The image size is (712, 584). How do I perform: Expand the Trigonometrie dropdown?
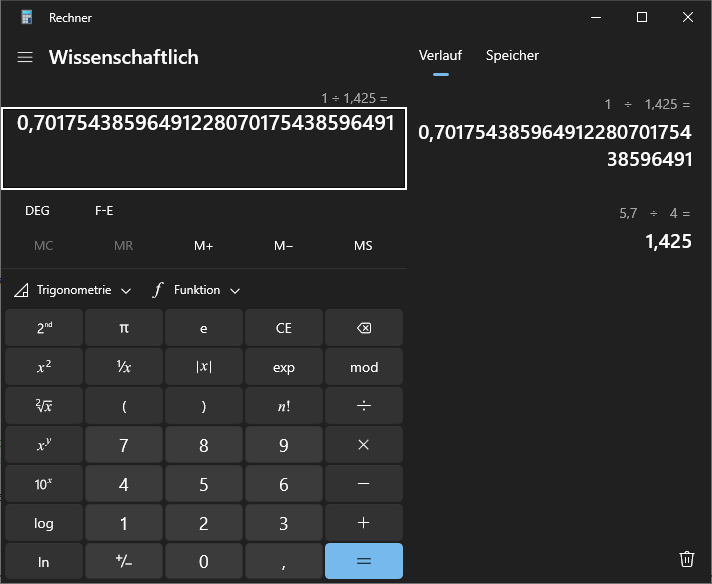(73, 290)
